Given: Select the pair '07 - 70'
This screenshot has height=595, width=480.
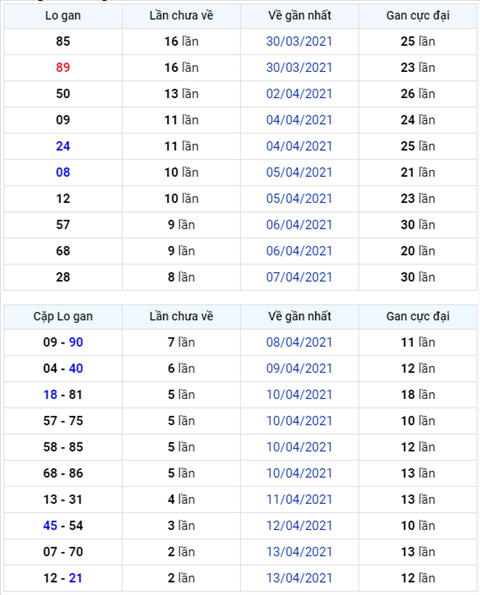Looking at the screenshot, I should 63,552.
